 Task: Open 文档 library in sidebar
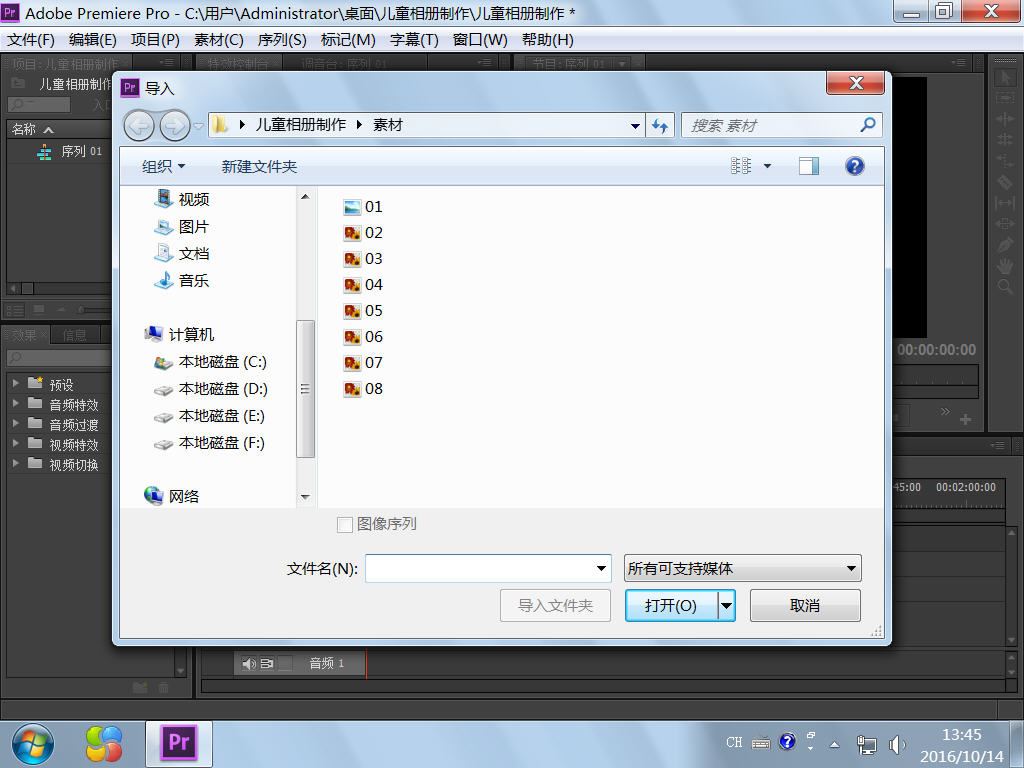(182, 253)
